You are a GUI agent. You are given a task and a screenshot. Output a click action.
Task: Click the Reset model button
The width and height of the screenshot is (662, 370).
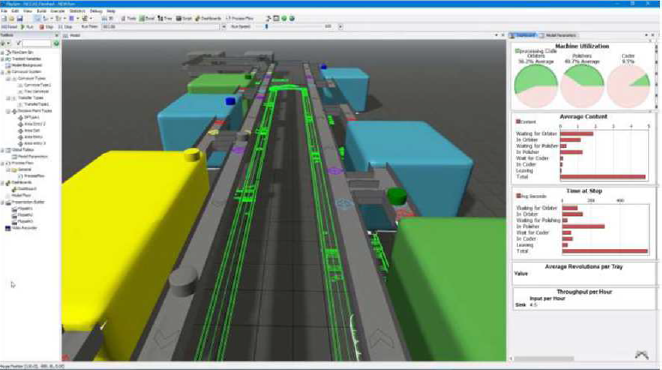coord(9,27)
